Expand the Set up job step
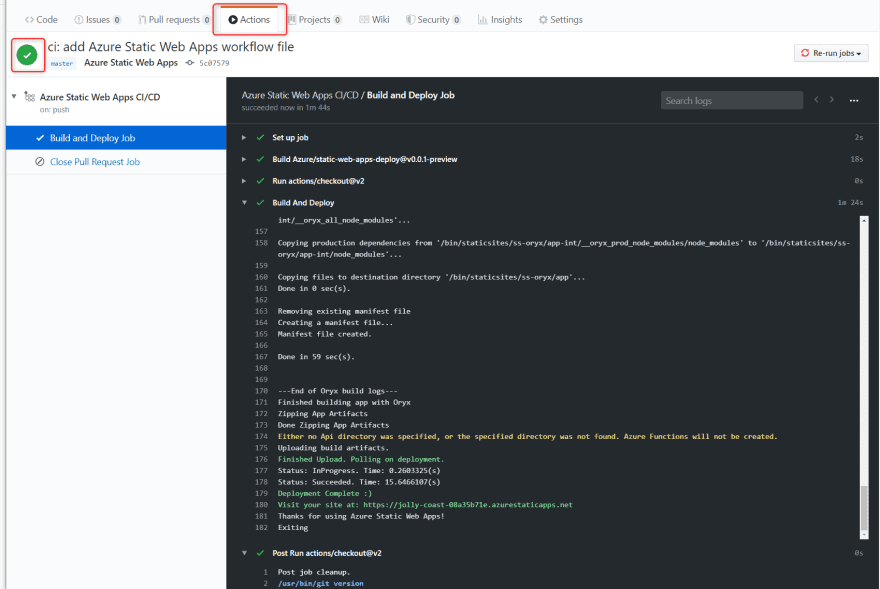 click(244, 137)
